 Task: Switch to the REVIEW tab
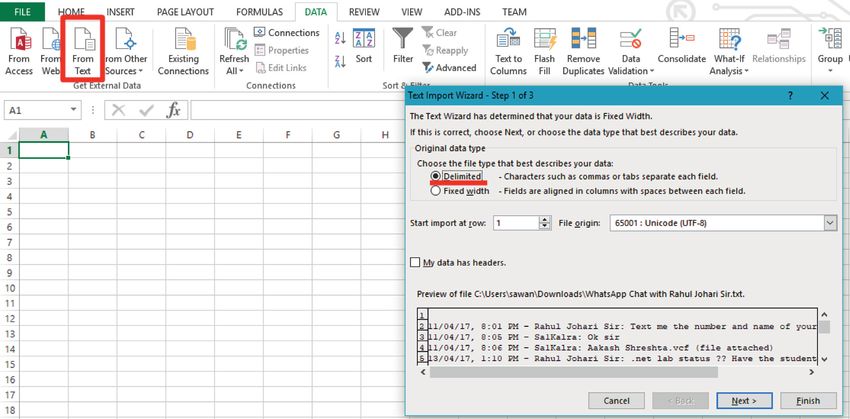click(x=364, y=12)
